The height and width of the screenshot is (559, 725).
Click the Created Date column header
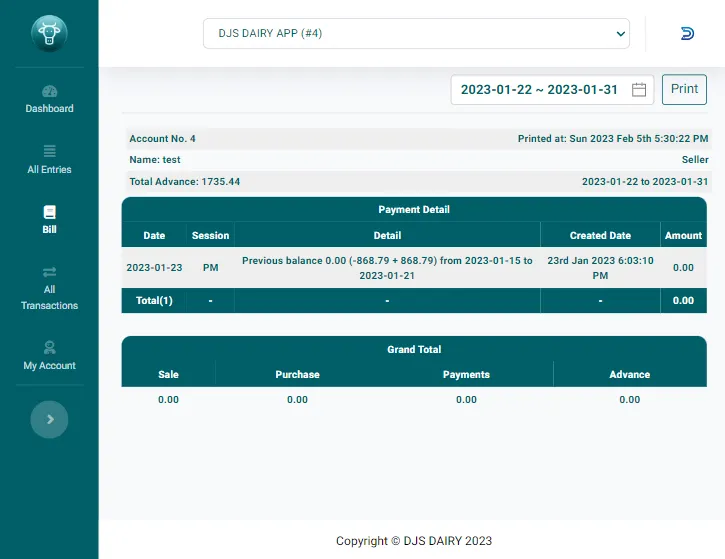tap(600, 235)
